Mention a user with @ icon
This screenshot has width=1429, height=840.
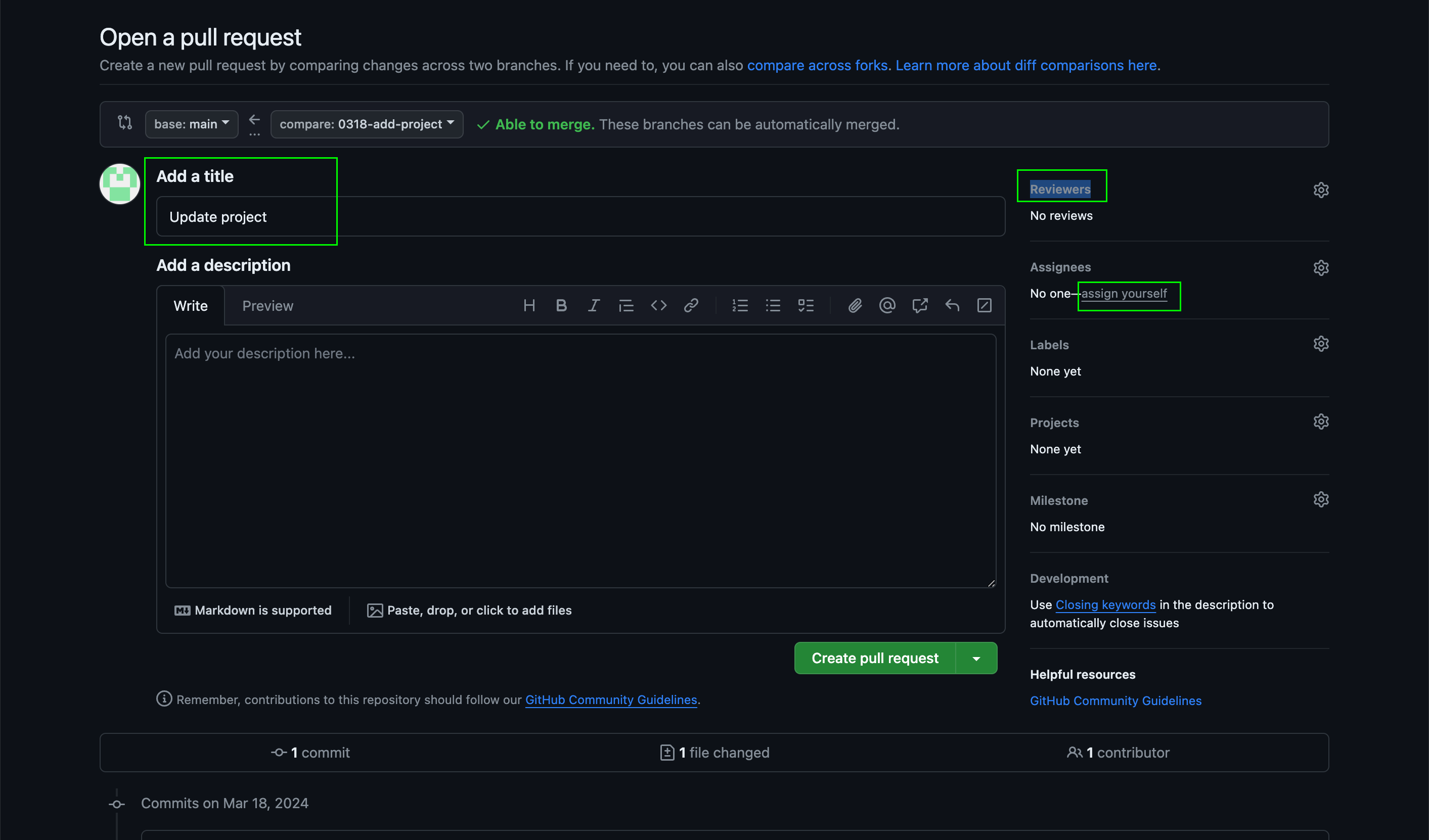coord(887,306)
